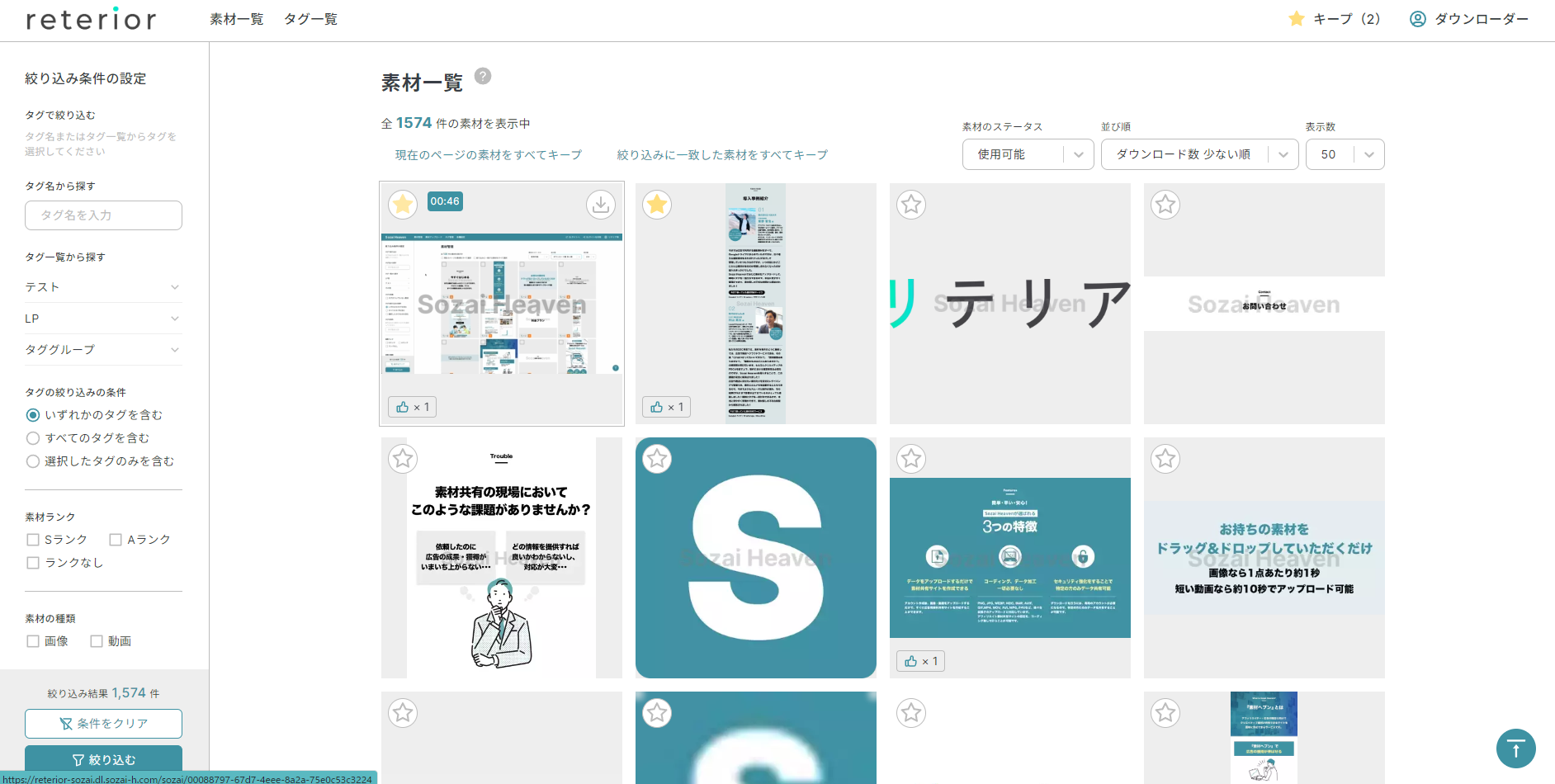Open the 素材一覧 nav item

(237, 19)
